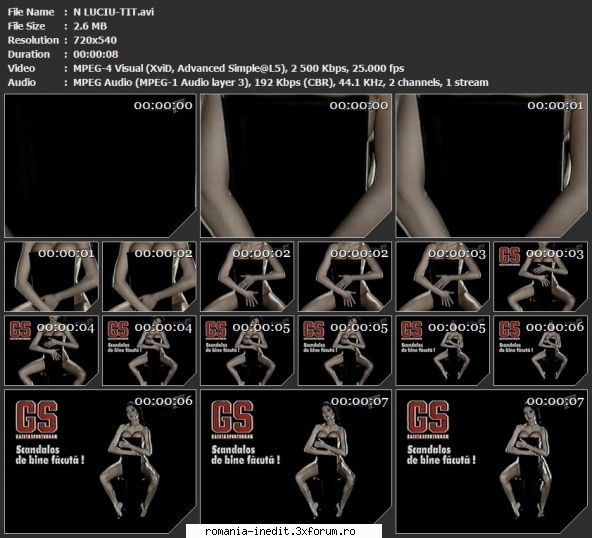The height and width of the screenshot is (538, 592).
Task: Open the 00:00:03 frame with GS logo
Action: [x=541, y=276]
